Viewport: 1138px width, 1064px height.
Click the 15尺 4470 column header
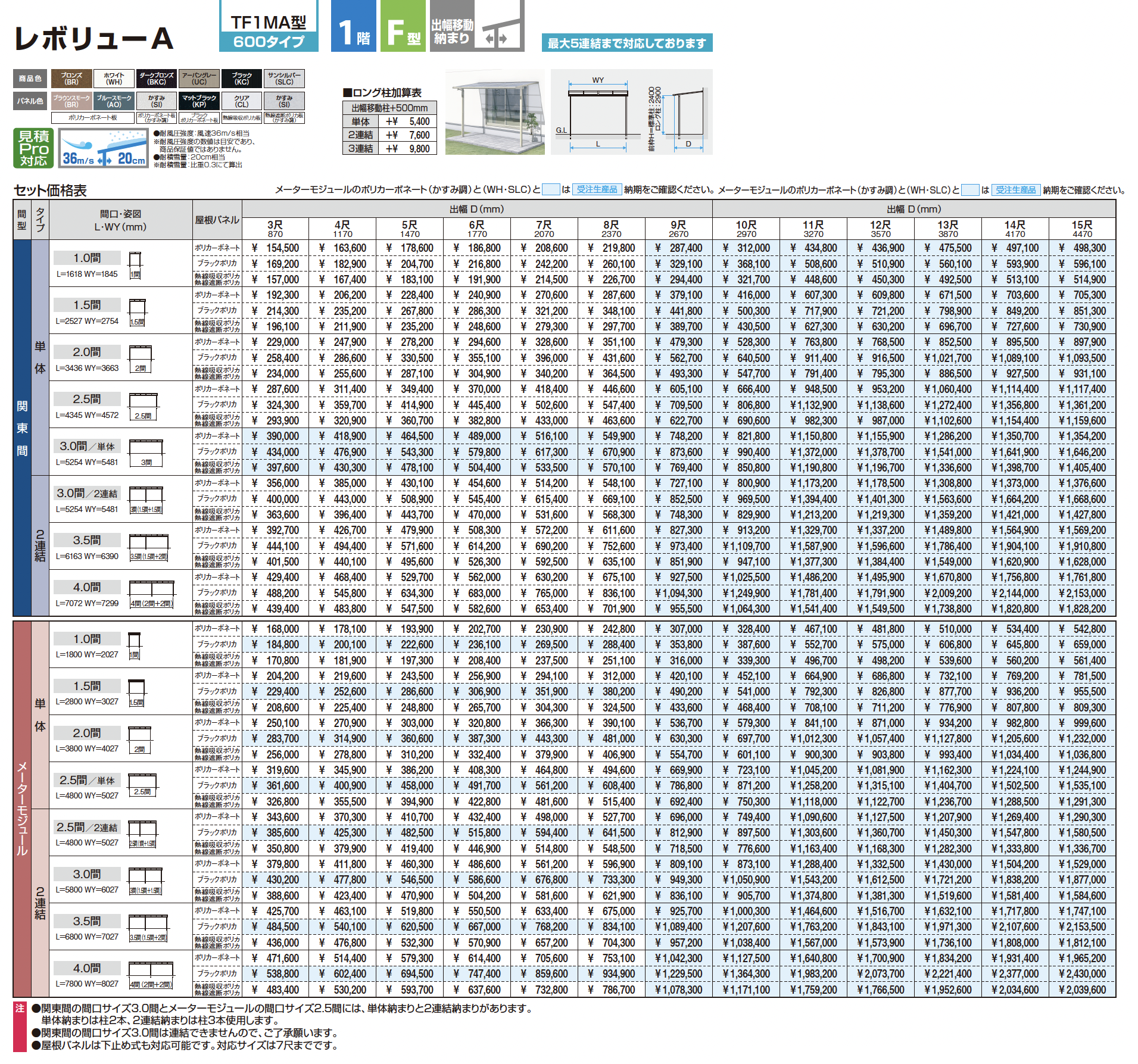coord(1082,229)
